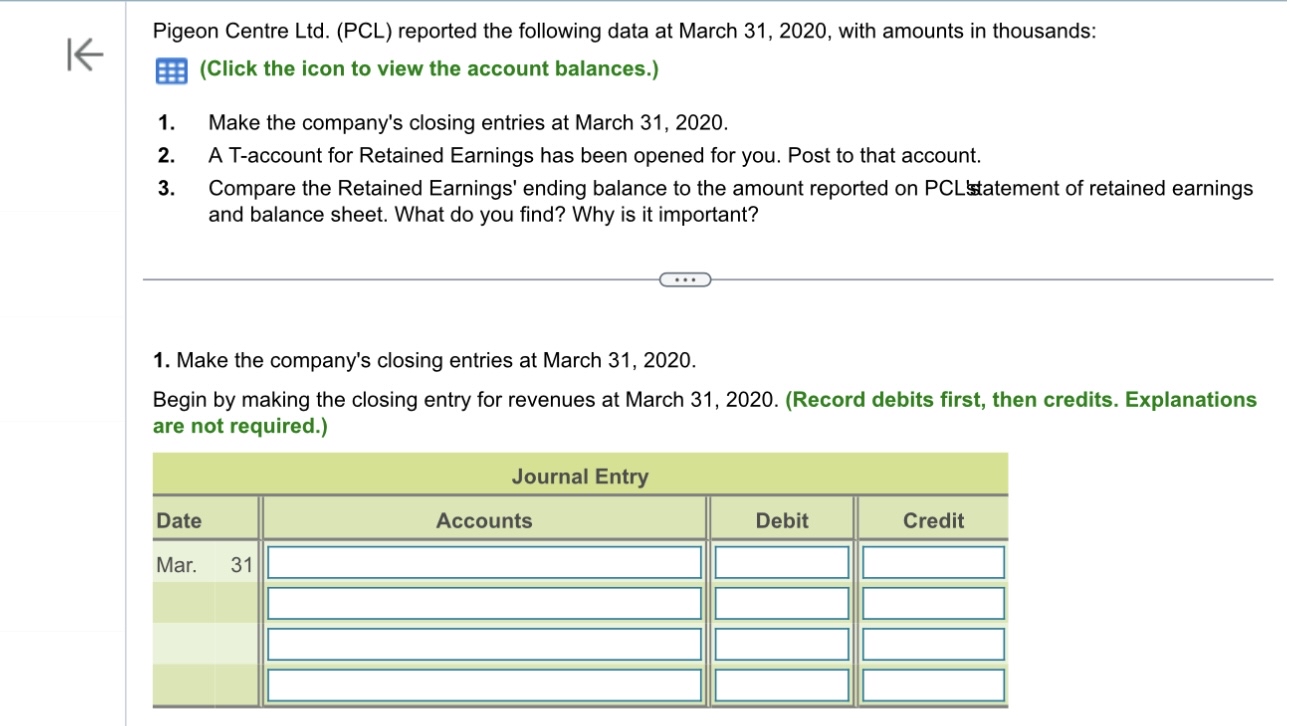
Task: Select the return-to-previous-screen arrow icon
Action: (83, 57)
